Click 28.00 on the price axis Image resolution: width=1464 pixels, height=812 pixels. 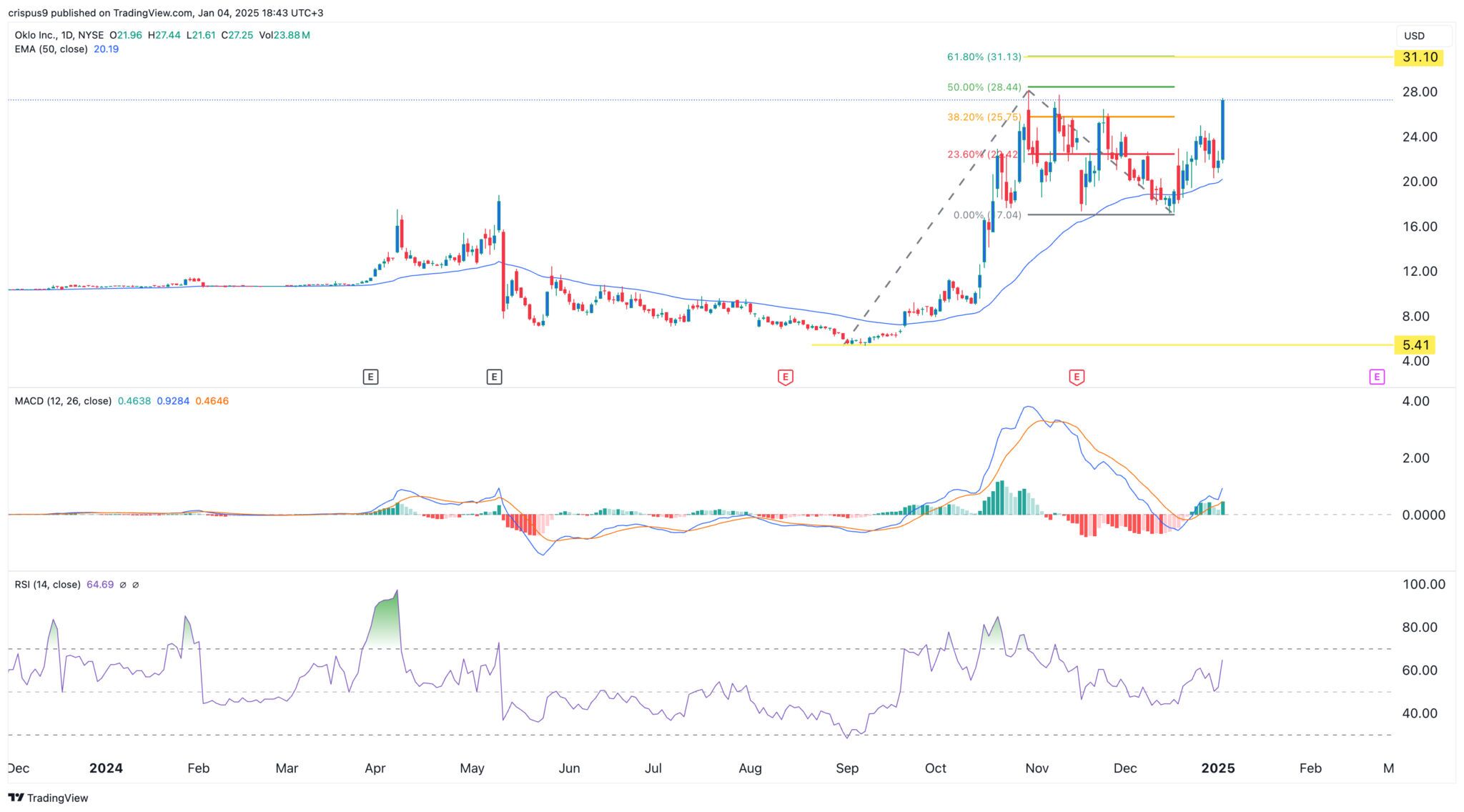[x=1420, y=92]
